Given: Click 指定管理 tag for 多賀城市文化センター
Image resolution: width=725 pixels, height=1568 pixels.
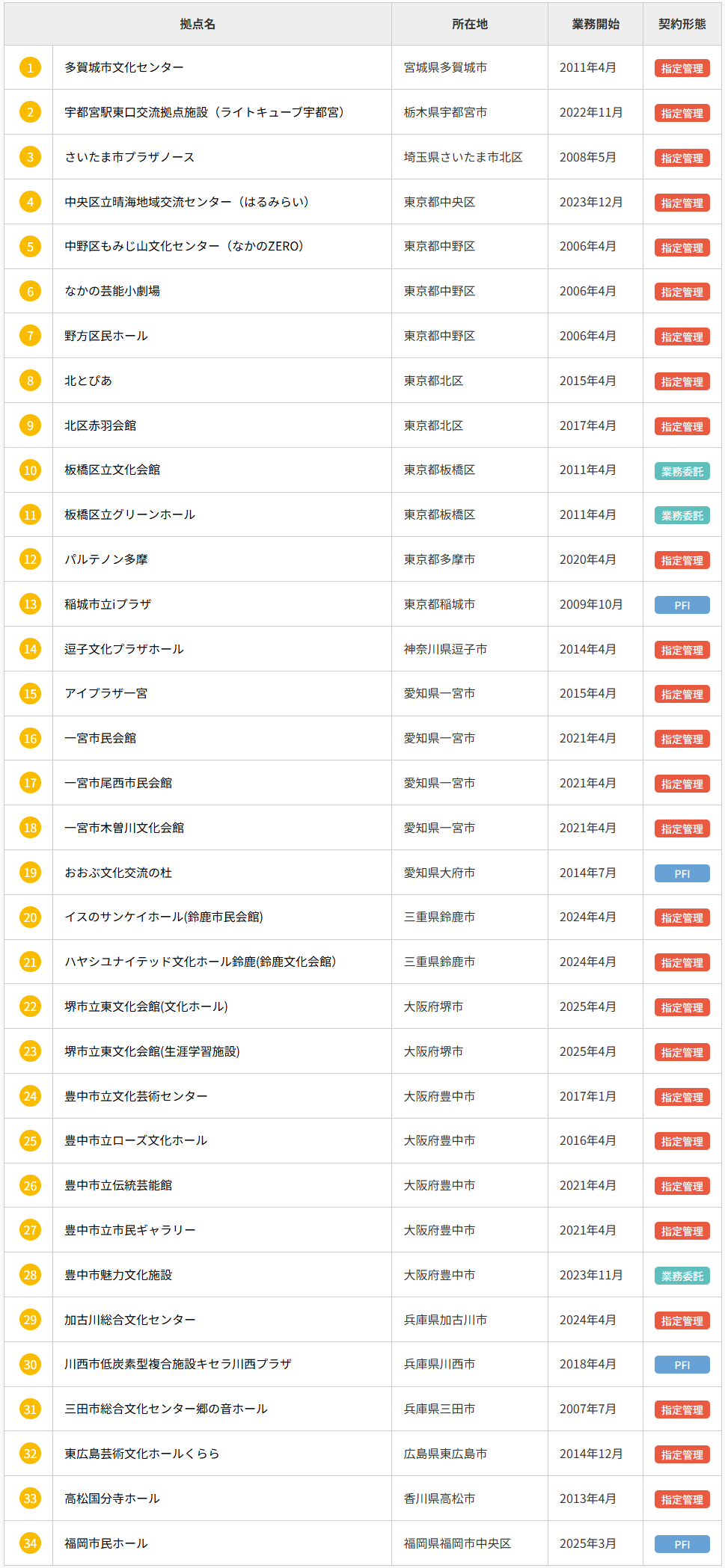Looking at the screenshot, I should tap(682, 69).
